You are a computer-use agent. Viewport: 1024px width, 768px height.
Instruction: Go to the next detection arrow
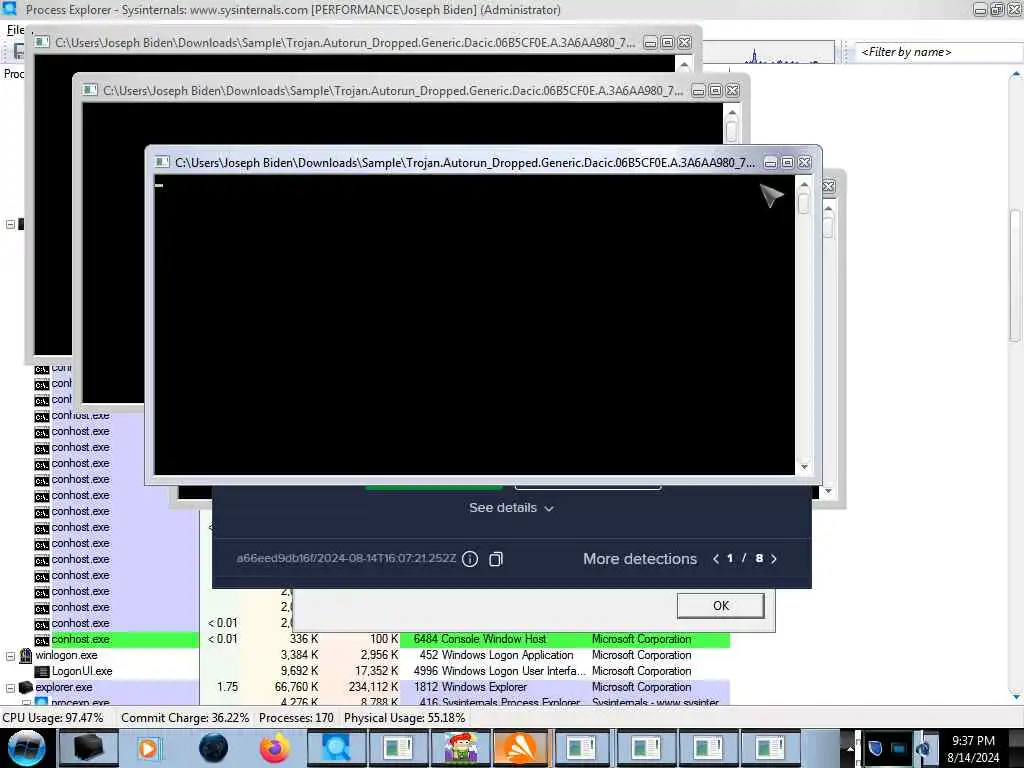(x=774, y=558)
